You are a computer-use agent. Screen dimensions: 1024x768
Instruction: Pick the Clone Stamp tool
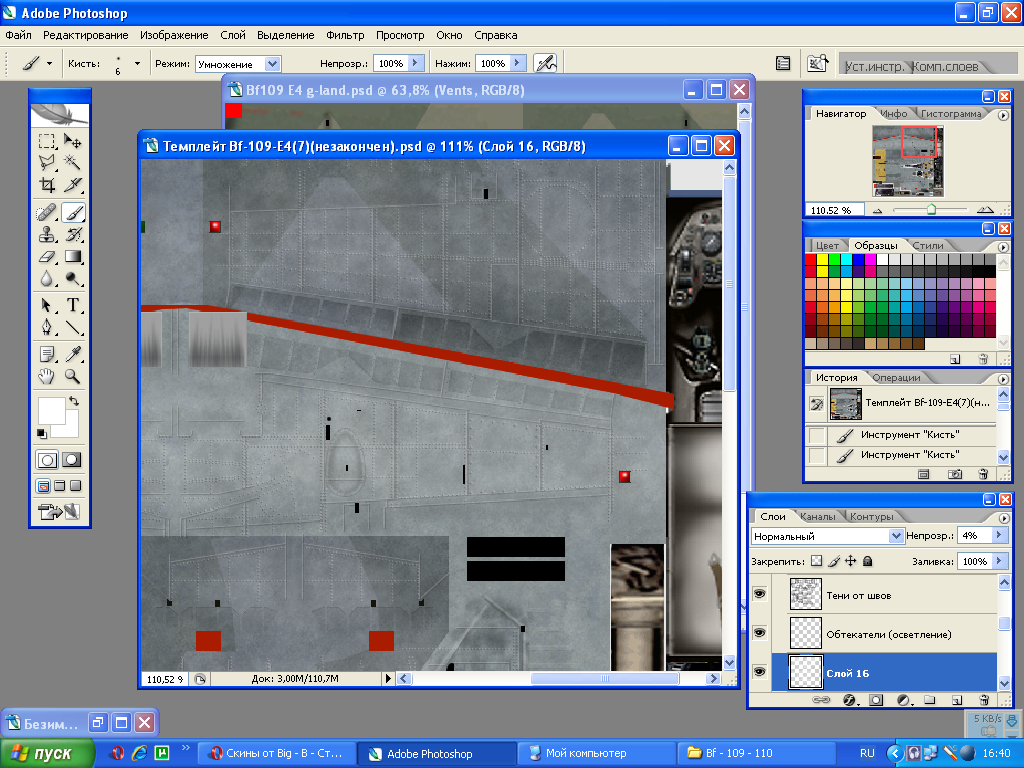pos(47,235)
